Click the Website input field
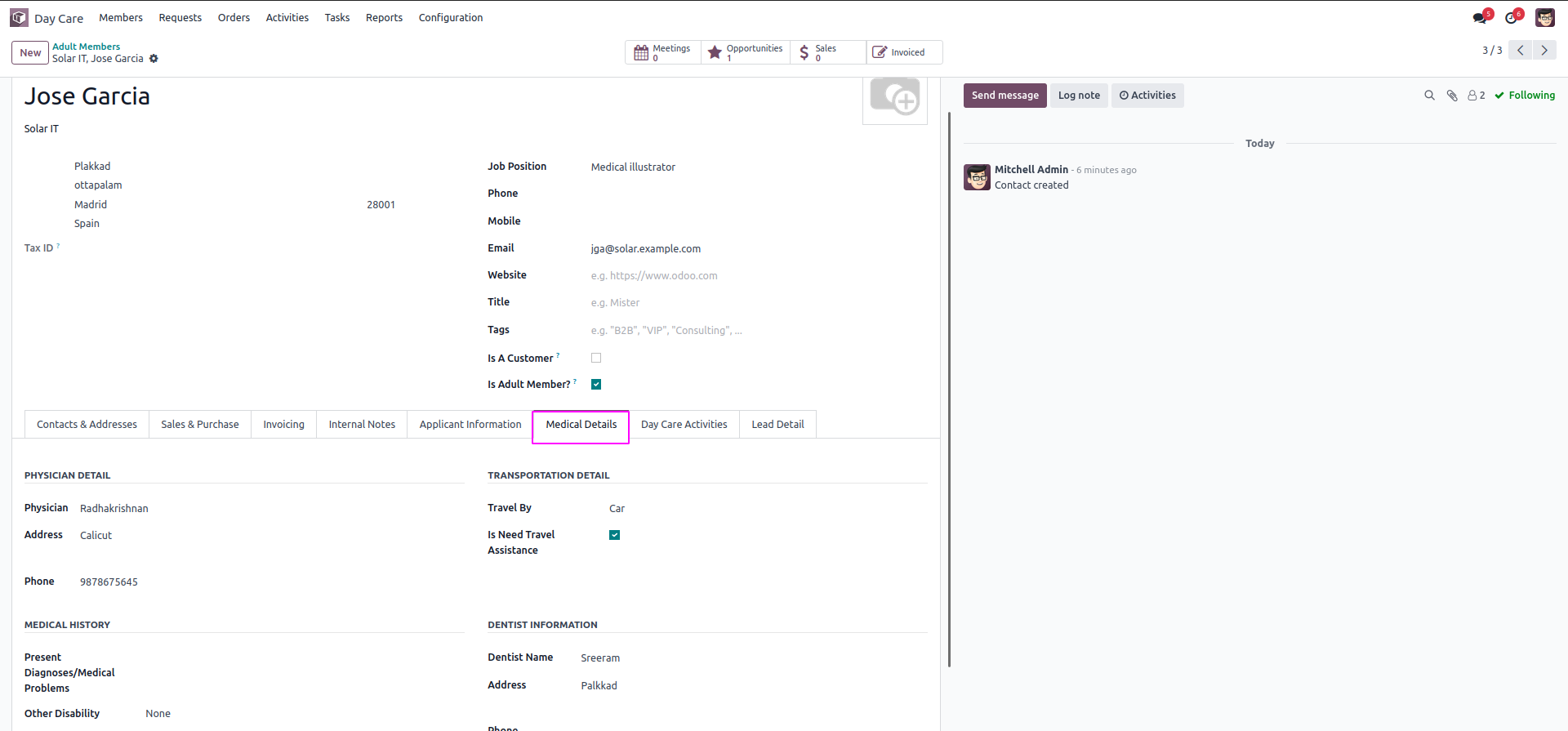Screen dimensions: 1568x731 coord(759,276)
